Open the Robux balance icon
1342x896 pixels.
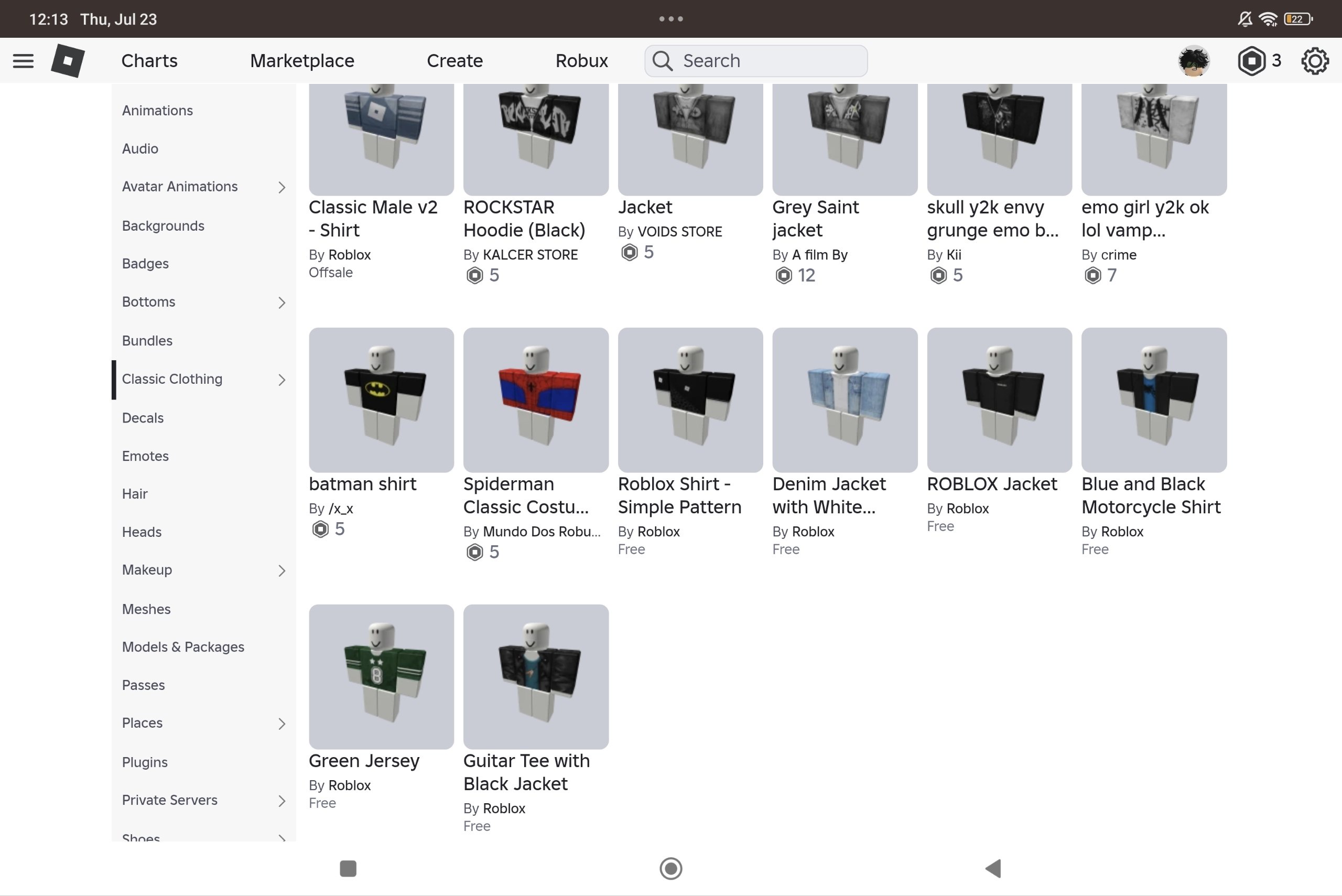click(1251, 61)
